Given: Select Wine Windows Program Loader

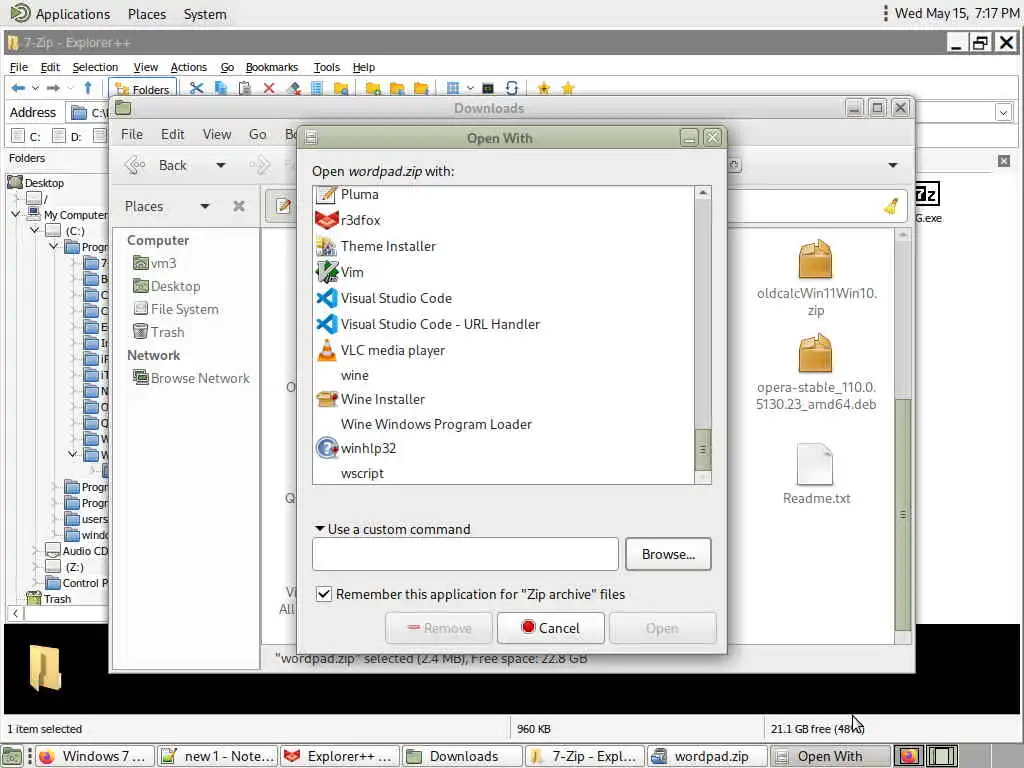Looking at the screenshot, I should (504, 424).
